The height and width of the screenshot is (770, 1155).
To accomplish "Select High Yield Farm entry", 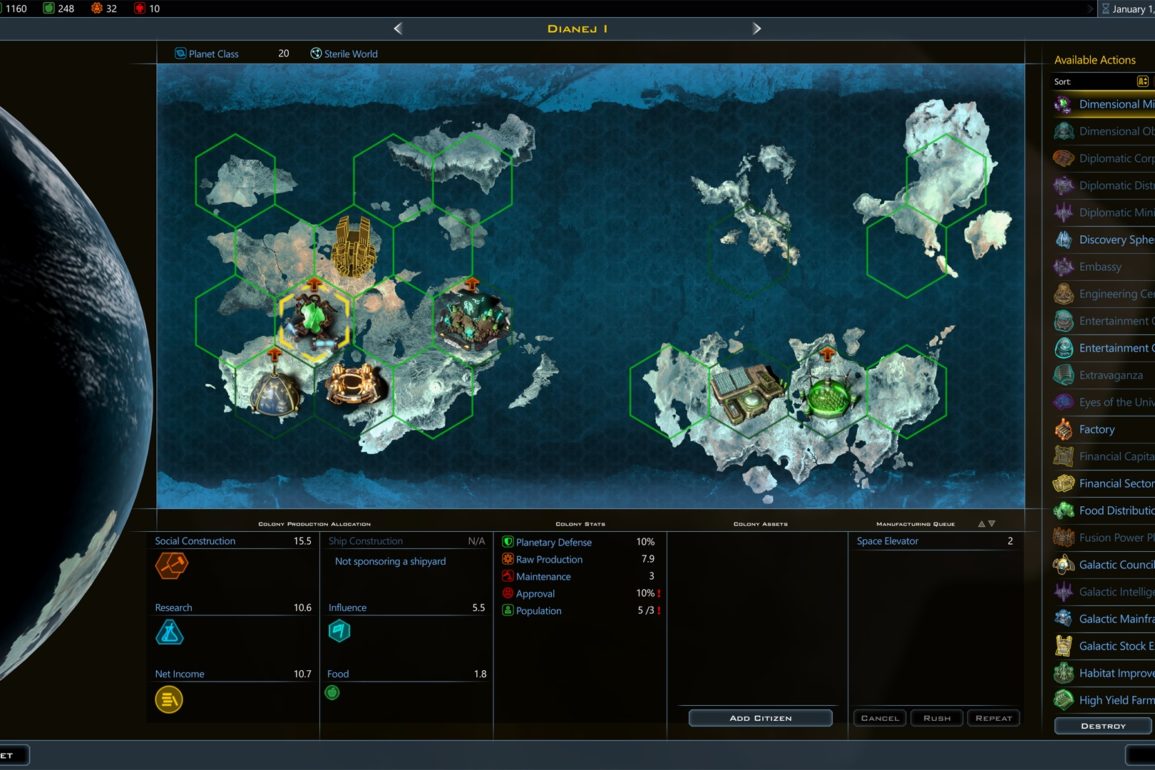I will (x=1103, y=700).
